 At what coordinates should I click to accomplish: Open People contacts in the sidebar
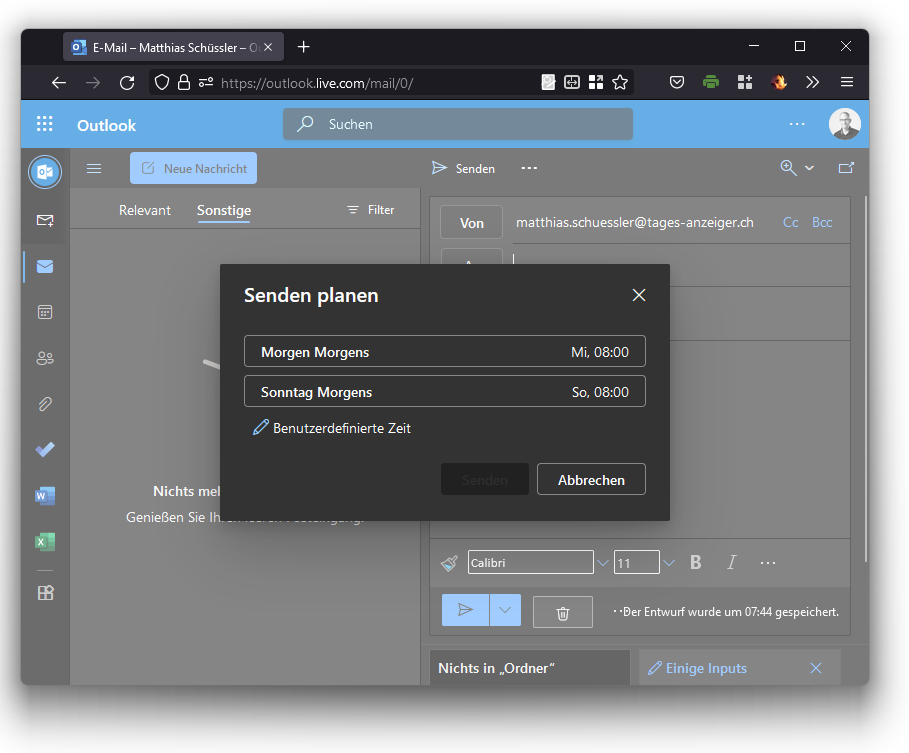click(45, 358)
